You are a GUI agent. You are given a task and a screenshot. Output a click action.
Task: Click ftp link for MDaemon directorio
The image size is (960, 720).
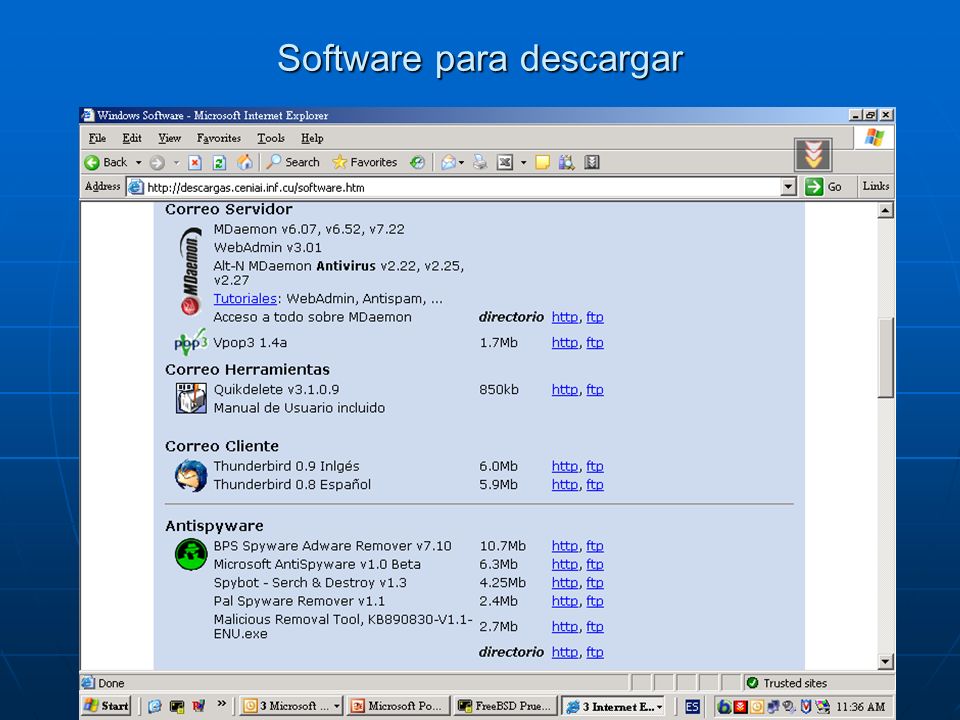594,317
